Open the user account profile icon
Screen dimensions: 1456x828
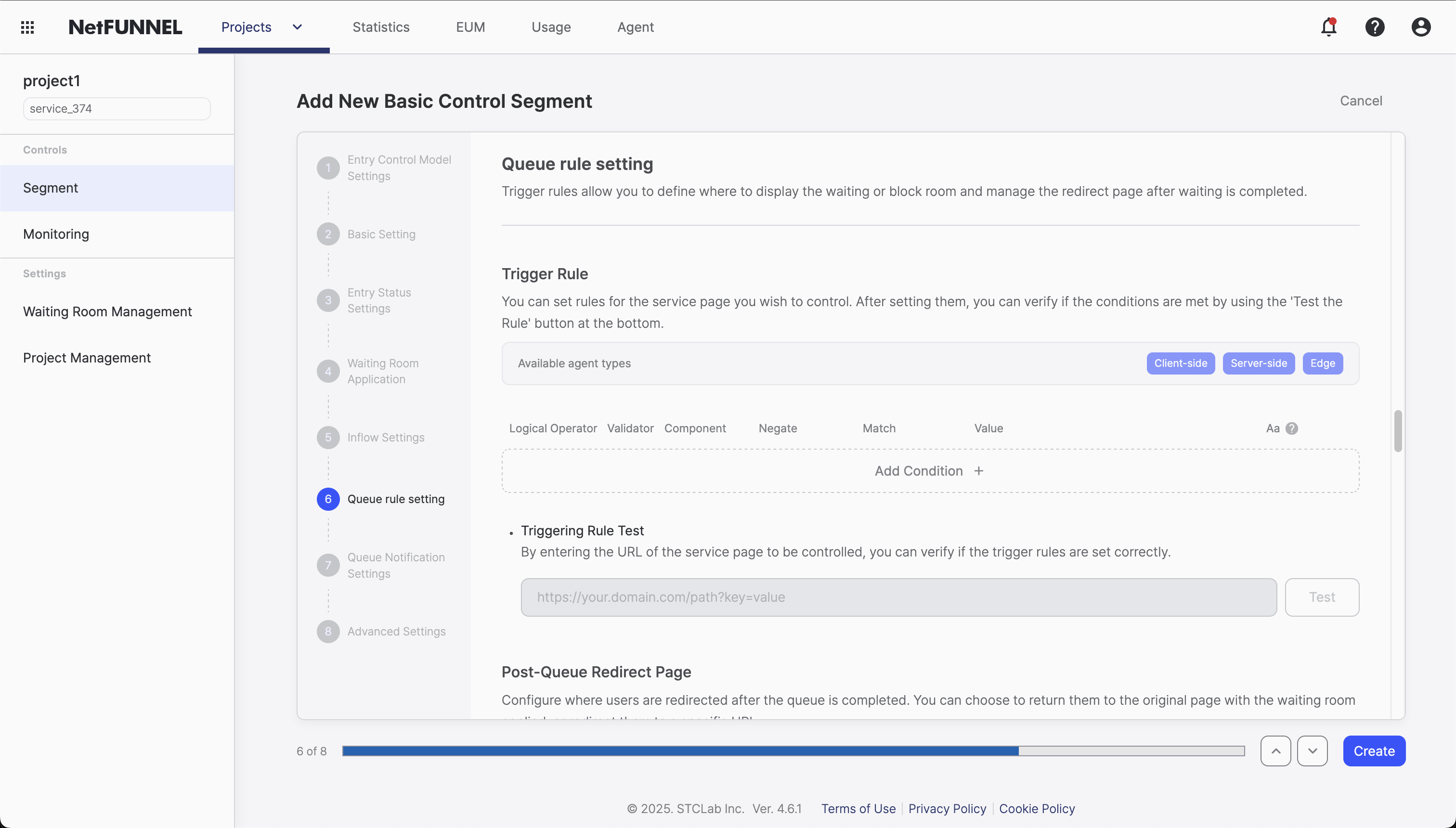tap(1420, 27)
